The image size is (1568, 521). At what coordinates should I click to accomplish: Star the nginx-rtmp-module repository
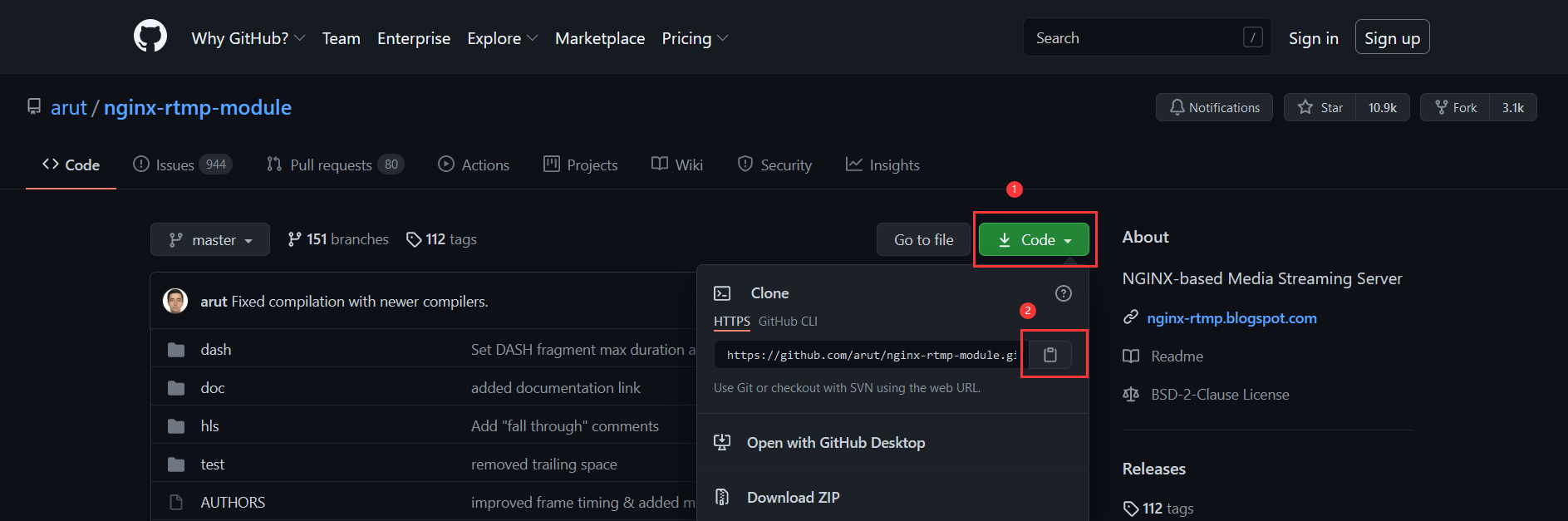coord(1320,107)
